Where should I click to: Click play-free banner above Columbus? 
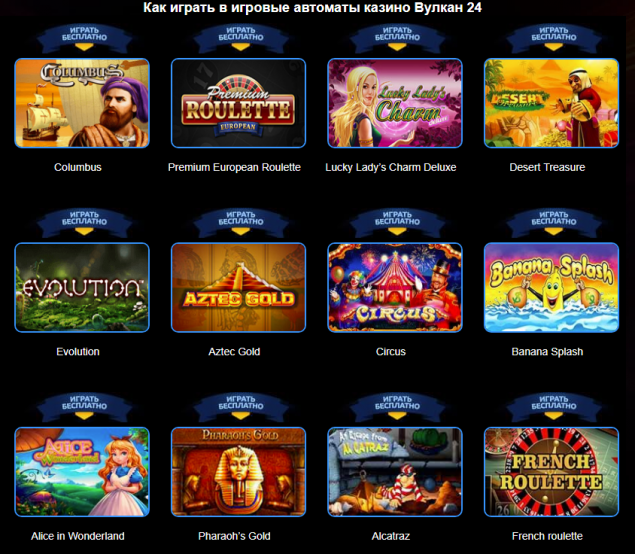[84, 38]
